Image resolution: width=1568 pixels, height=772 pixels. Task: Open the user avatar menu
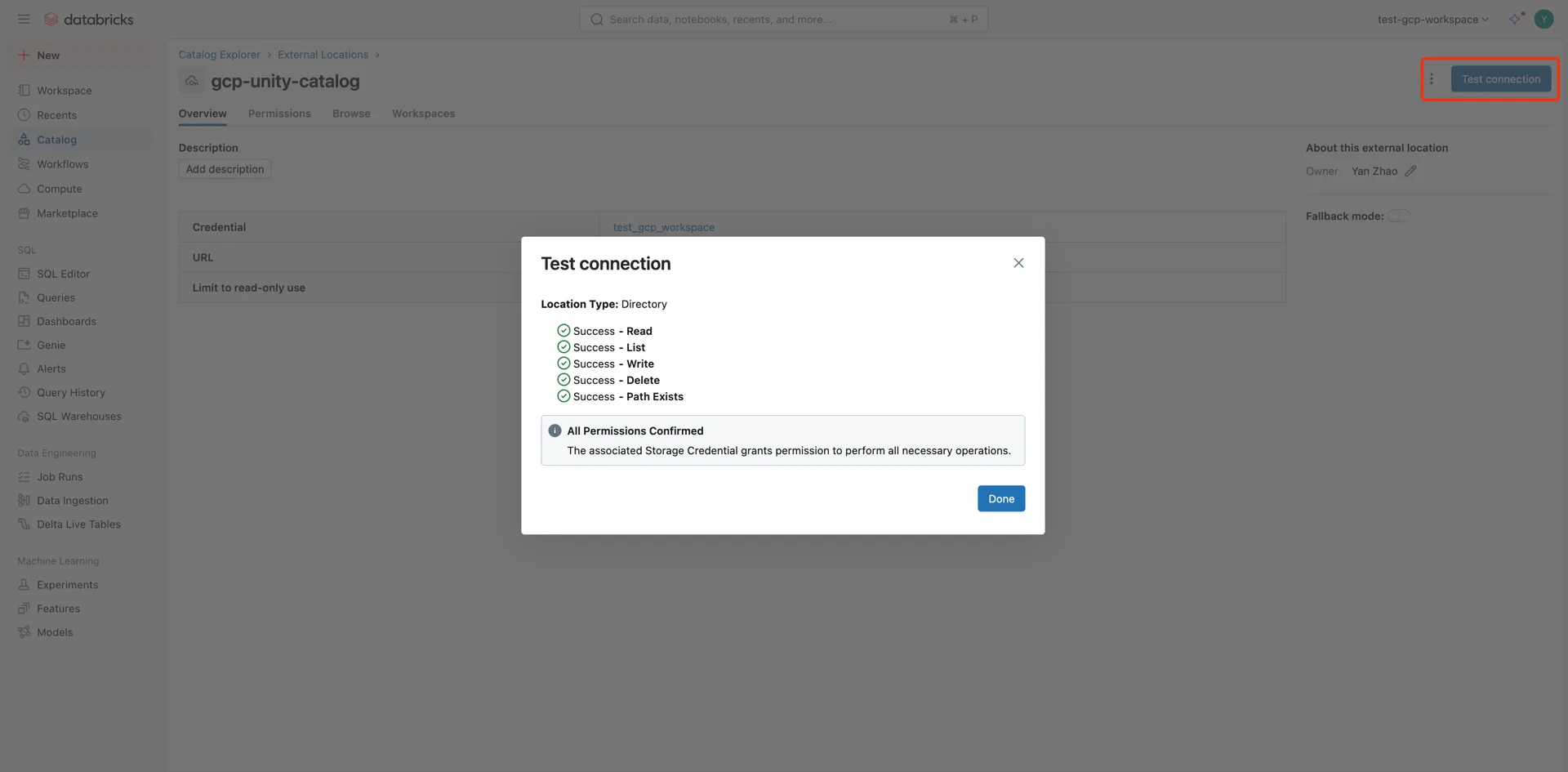(x=1543, y=19)
